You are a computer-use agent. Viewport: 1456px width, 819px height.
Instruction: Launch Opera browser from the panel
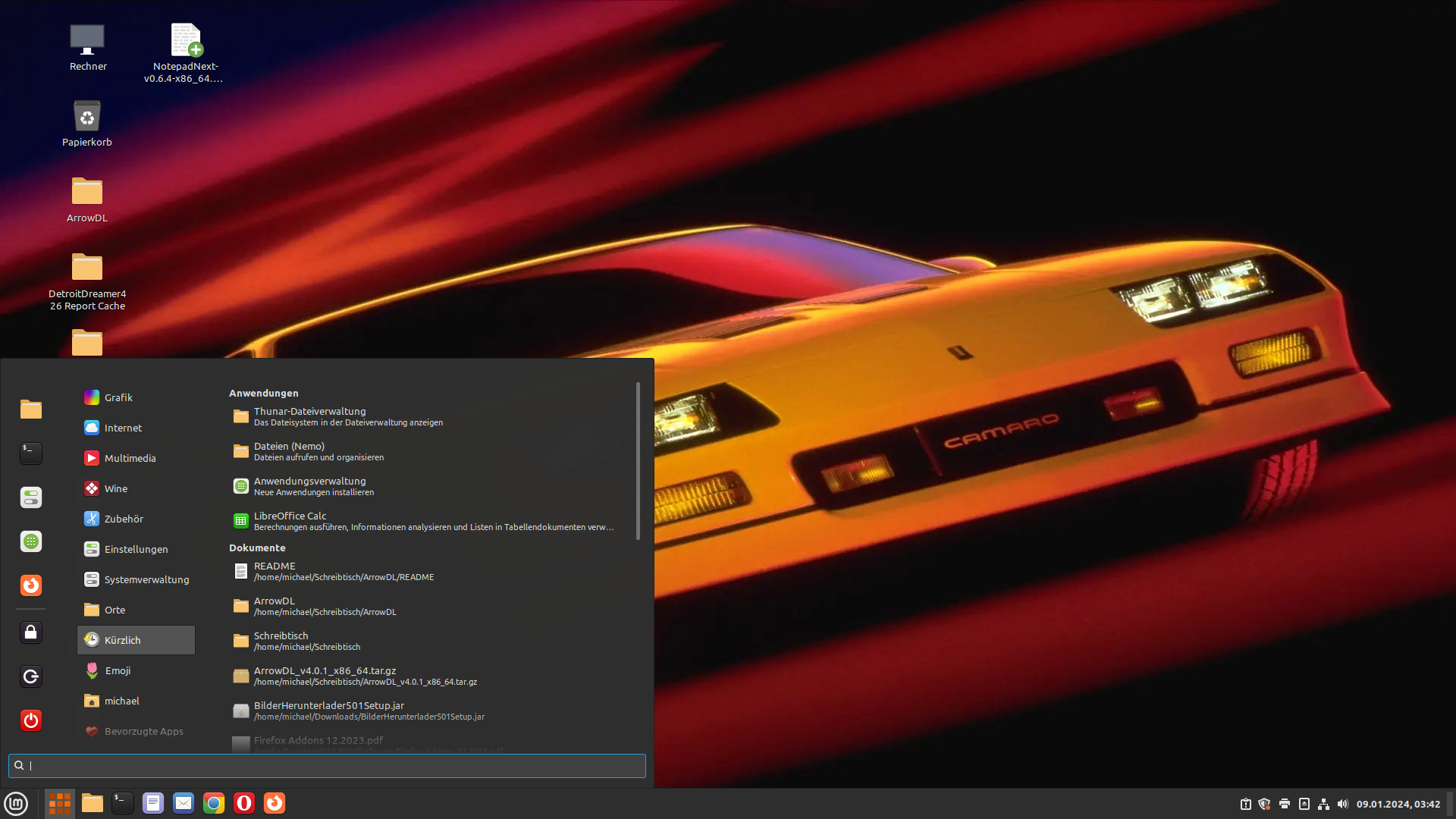tap(244, 803)
